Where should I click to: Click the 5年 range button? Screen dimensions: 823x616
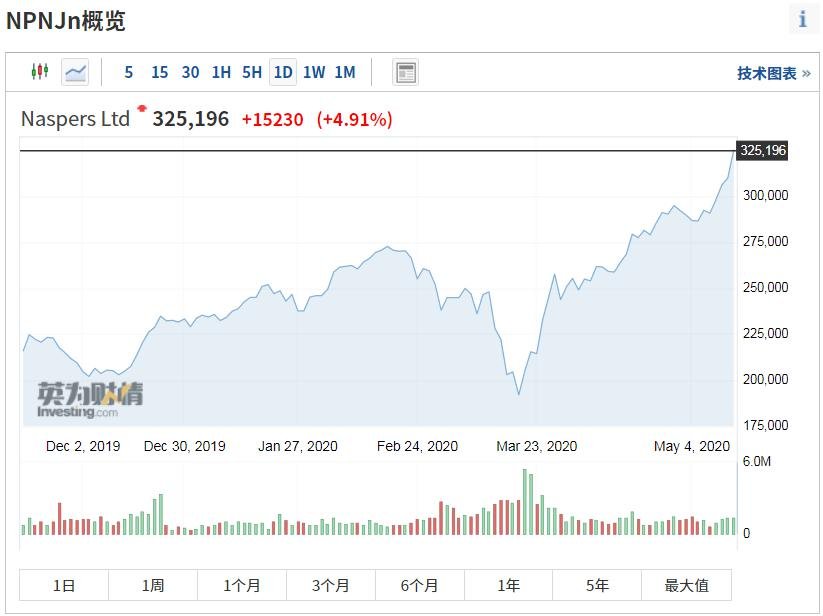598,585
